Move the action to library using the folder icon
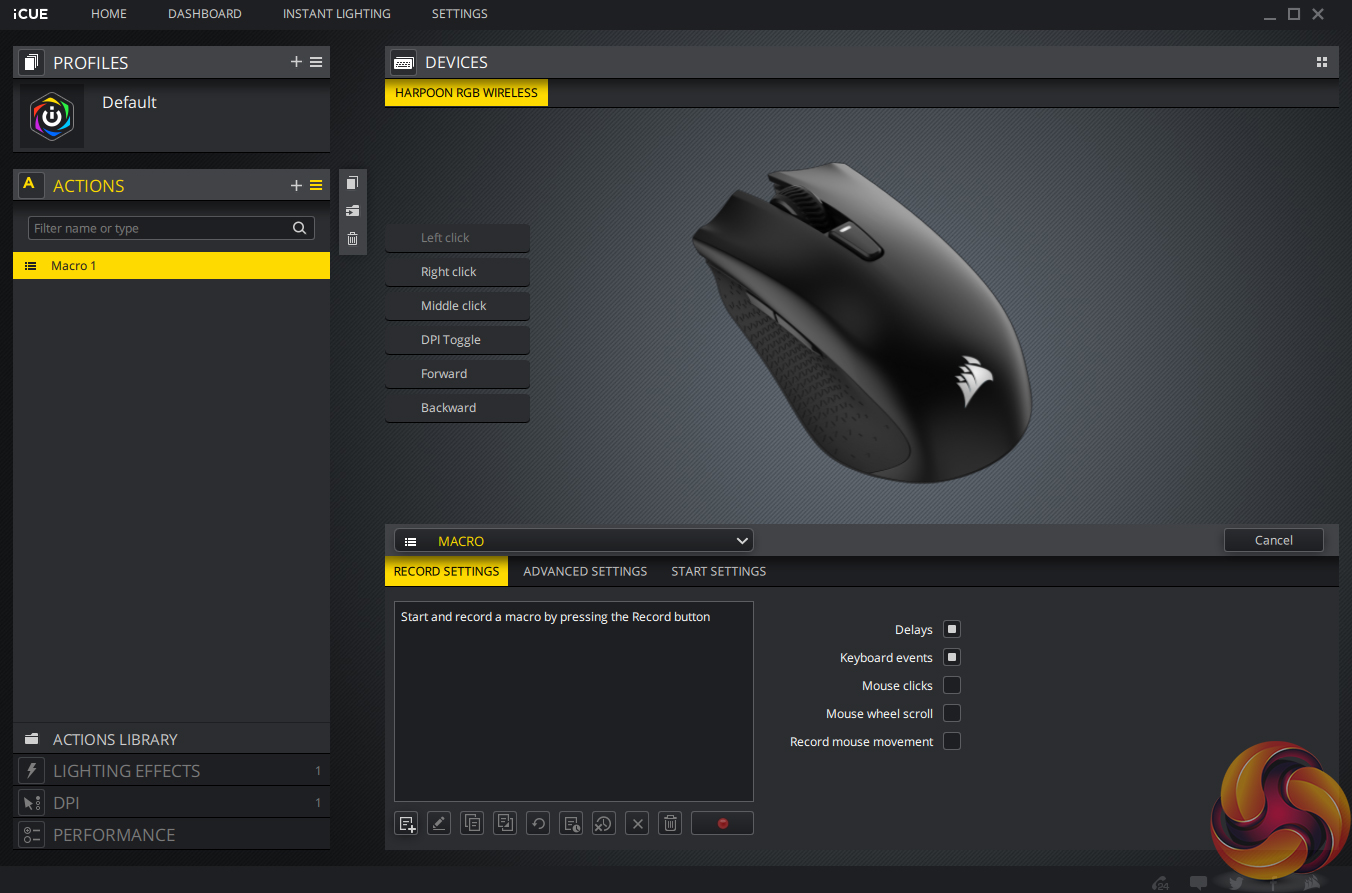1352x893 pixels. click(x=352, y=211)
